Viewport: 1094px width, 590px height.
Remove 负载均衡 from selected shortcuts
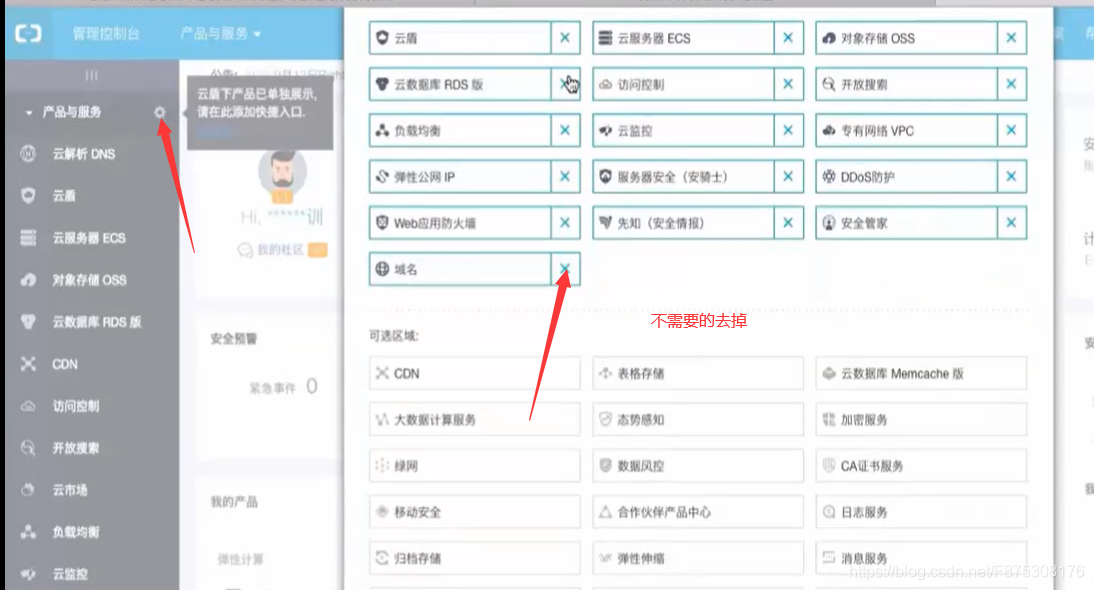click(565, 130)
